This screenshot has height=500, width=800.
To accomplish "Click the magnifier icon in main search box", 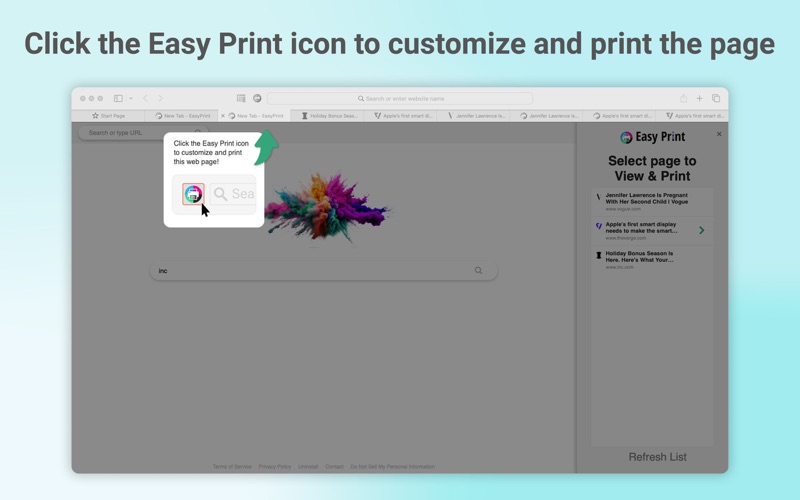I will (x=479, y=271).
